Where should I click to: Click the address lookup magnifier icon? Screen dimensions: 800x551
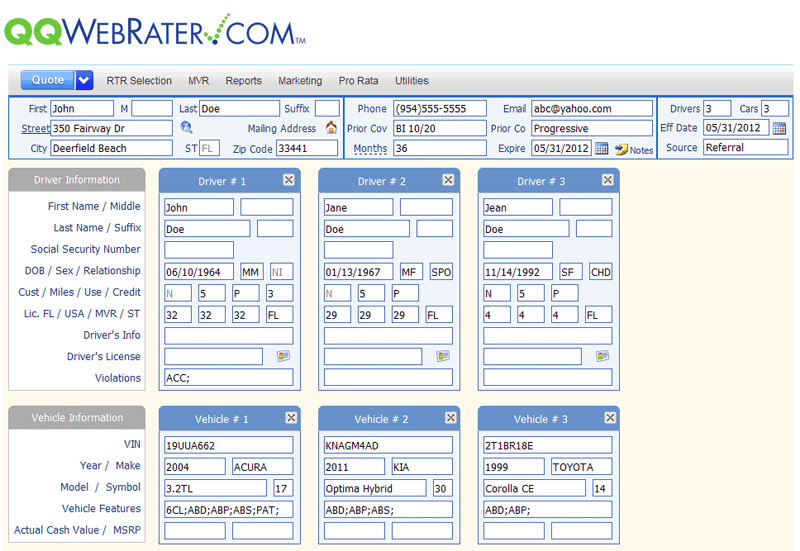186,128
